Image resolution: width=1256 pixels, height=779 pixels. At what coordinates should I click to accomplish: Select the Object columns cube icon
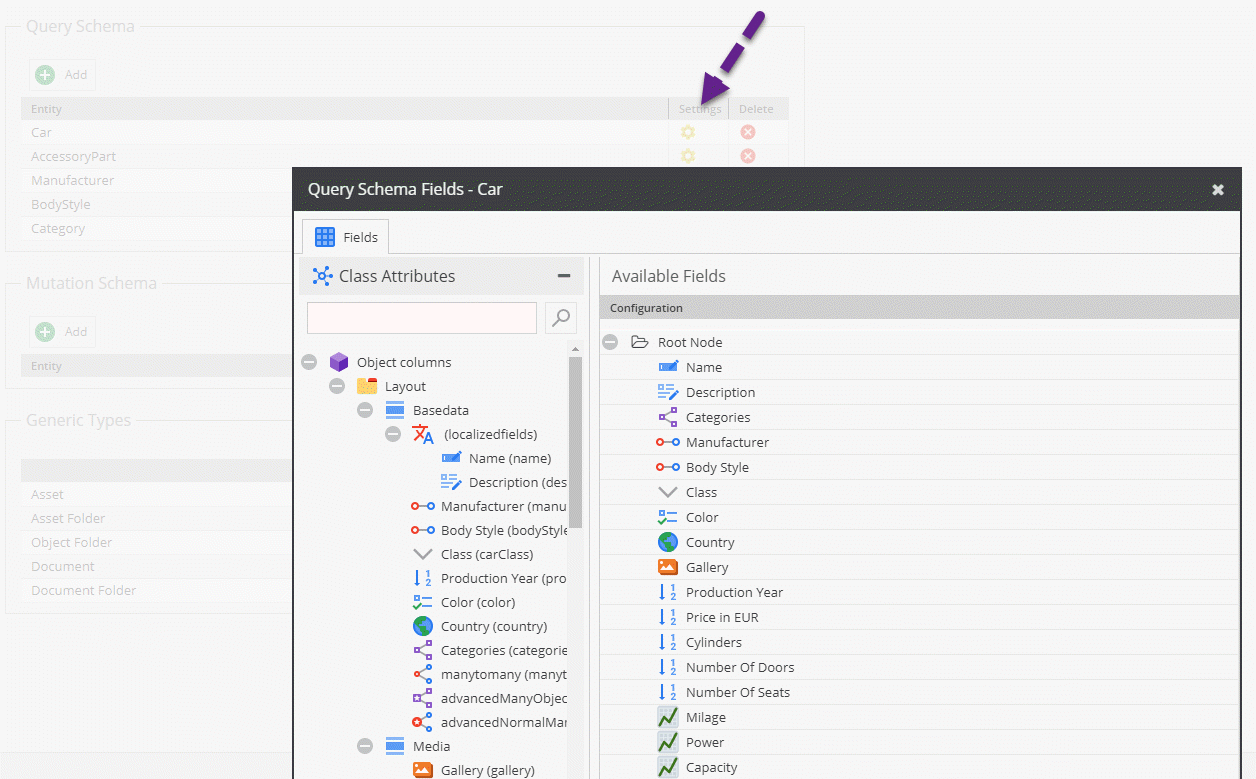click(339, 362)
